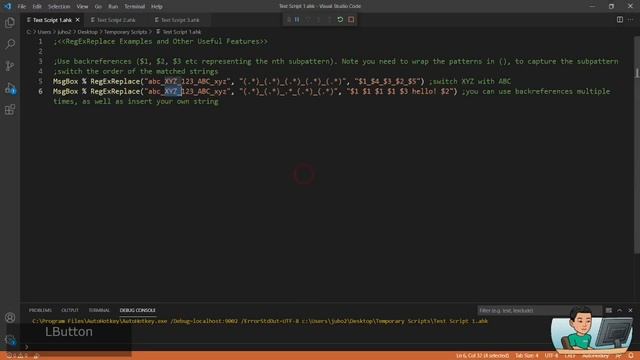
Task: Open the Accounts menu in activity bar
Action: tap(10, 317)
